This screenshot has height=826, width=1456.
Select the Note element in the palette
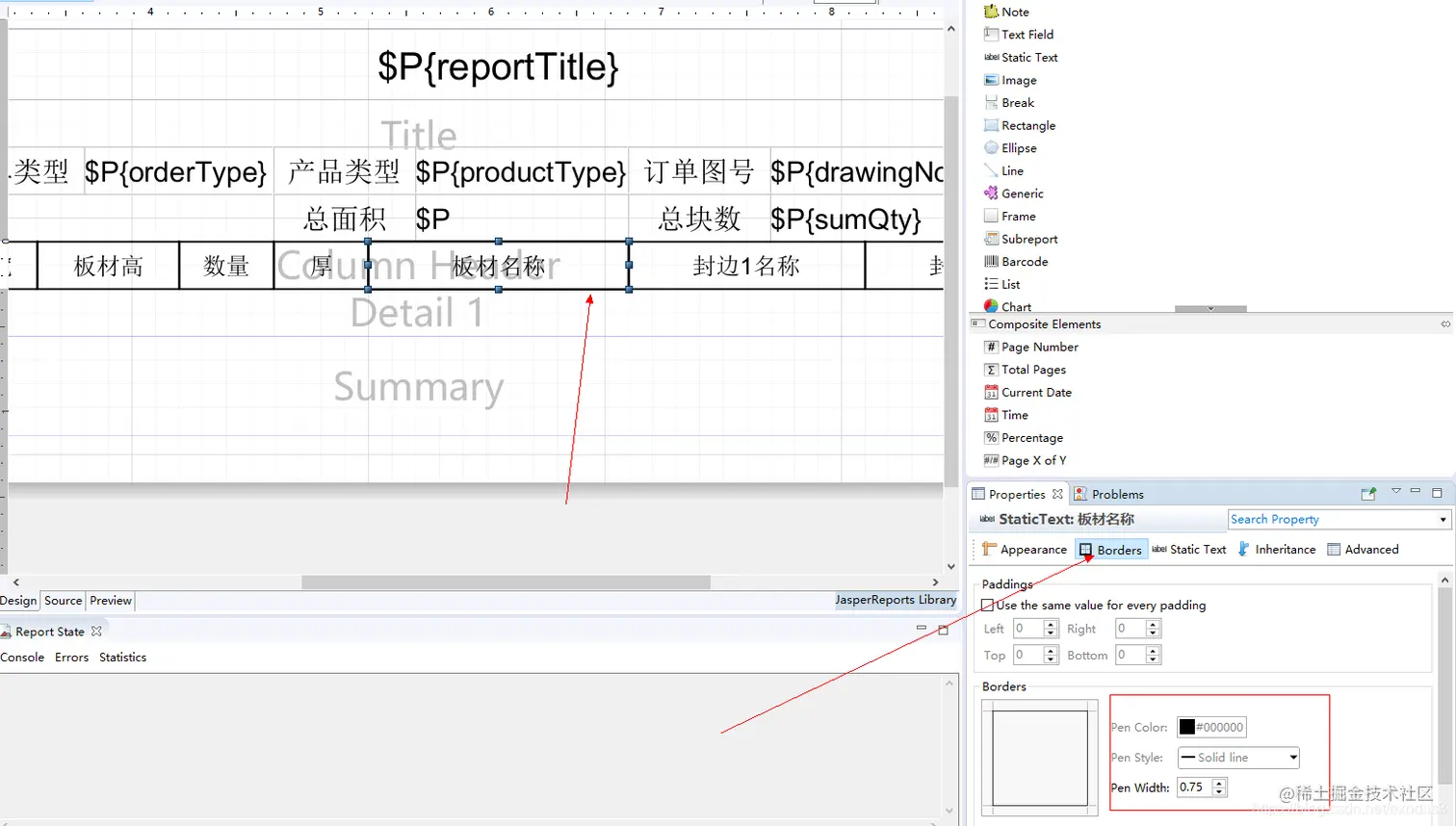coord(1006,12)
